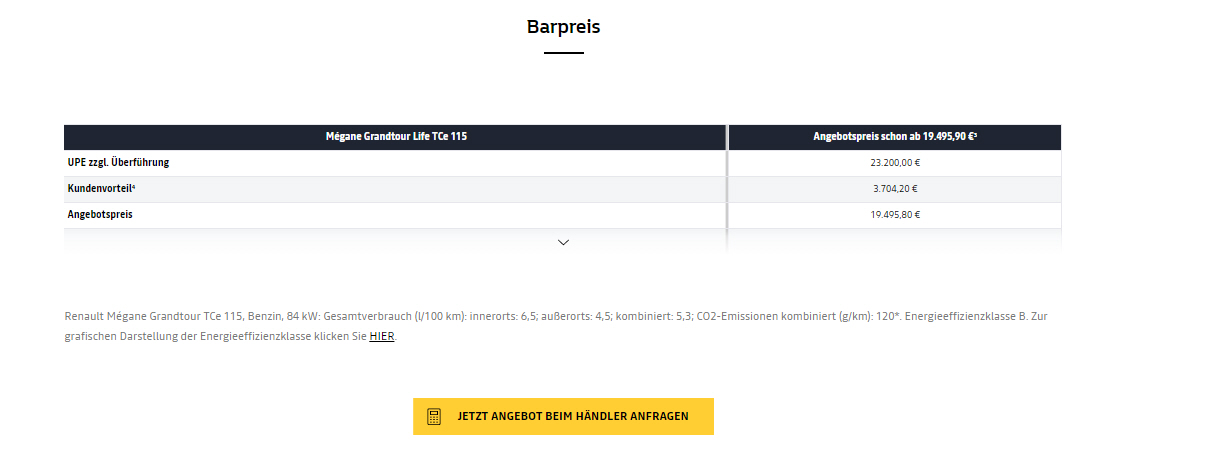1205x474 pixels.
Task: Select the Angebotspreis row label
Action: (x=100, y=215)
